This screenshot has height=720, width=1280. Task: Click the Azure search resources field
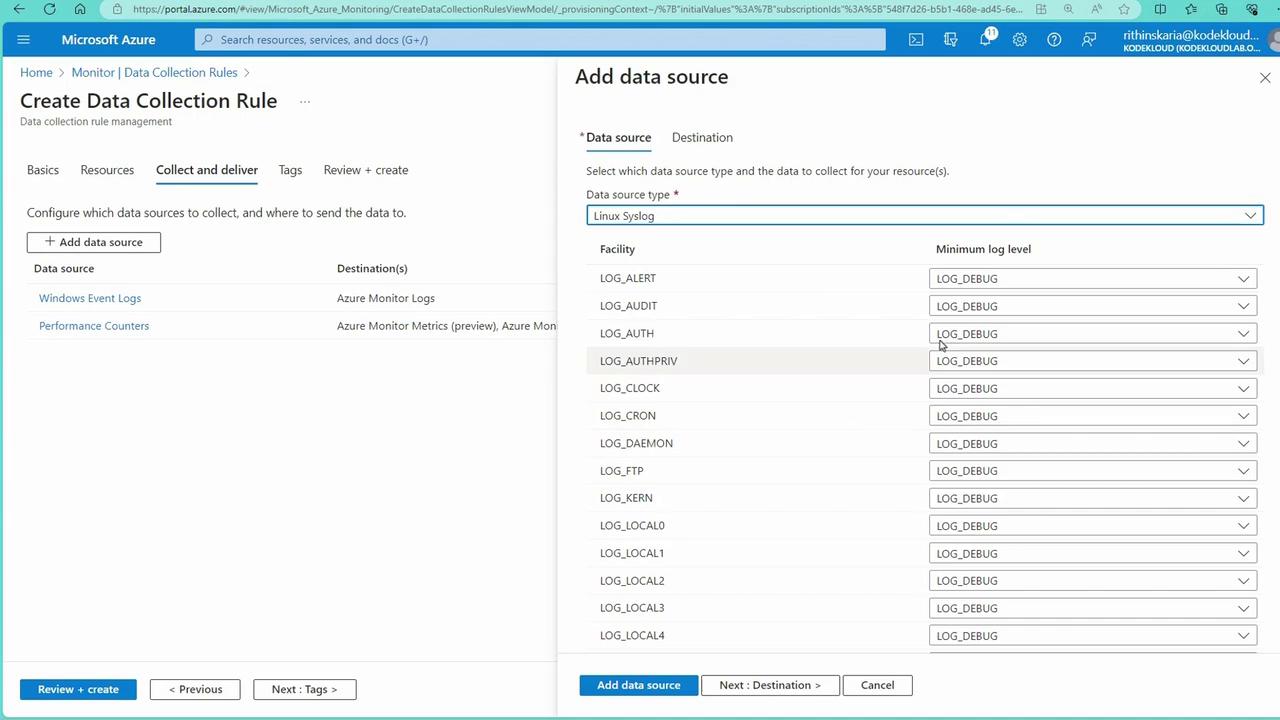[540, 40]
